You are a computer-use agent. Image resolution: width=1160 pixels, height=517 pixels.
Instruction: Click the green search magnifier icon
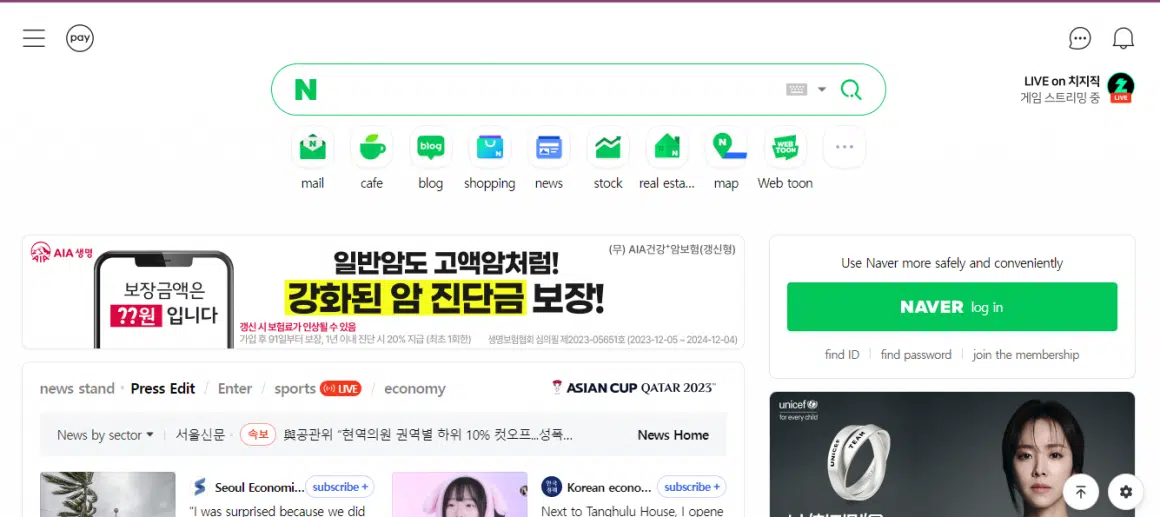pos(851,90)
